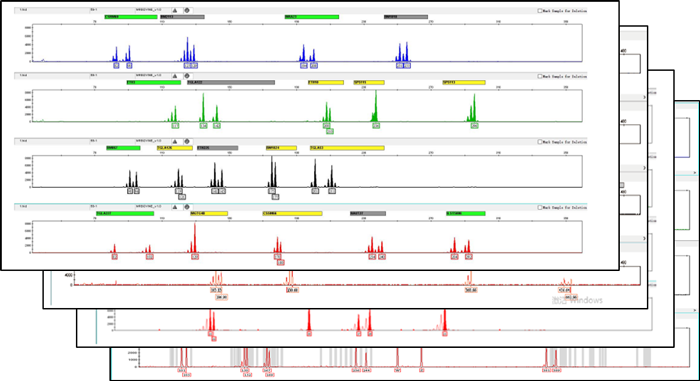Select the gray TGLA122 marker bar in green panel
This screenshot has width=700, height=381.
(x=231, y=83)
